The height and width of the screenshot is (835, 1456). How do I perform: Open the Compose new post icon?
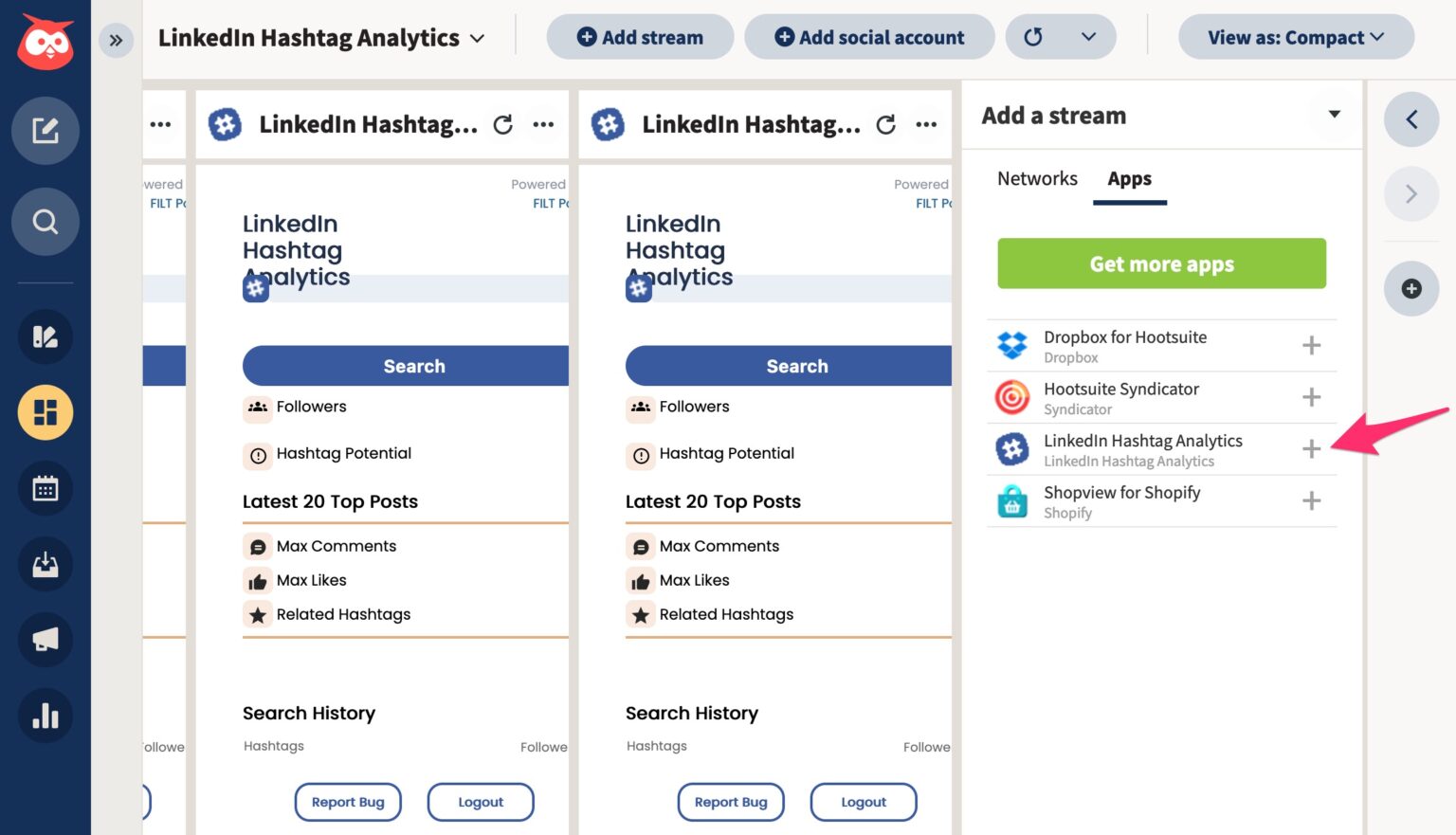[45, 130]
